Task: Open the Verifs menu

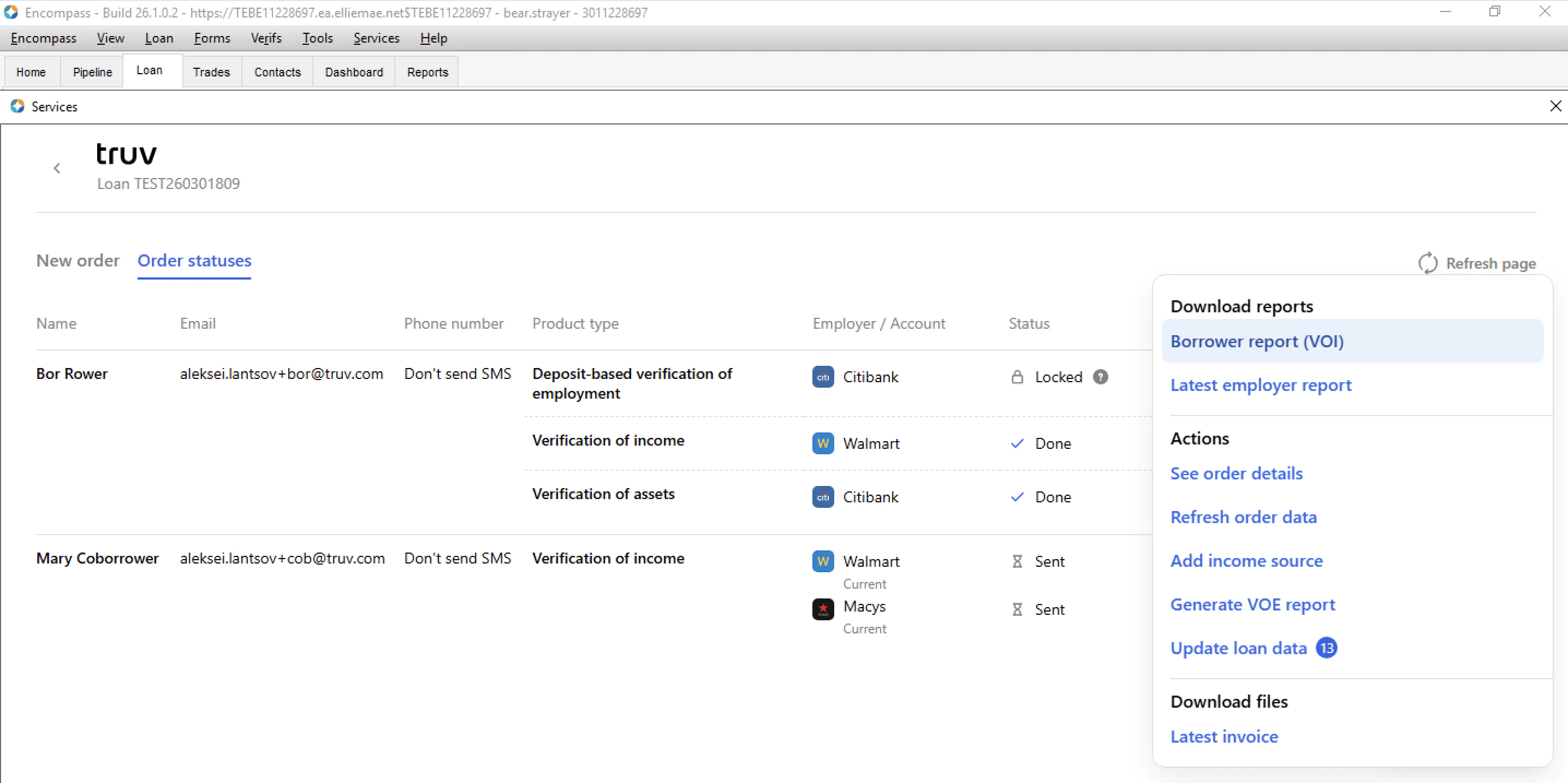Action: pyautogui.click(x=265, y=38)
